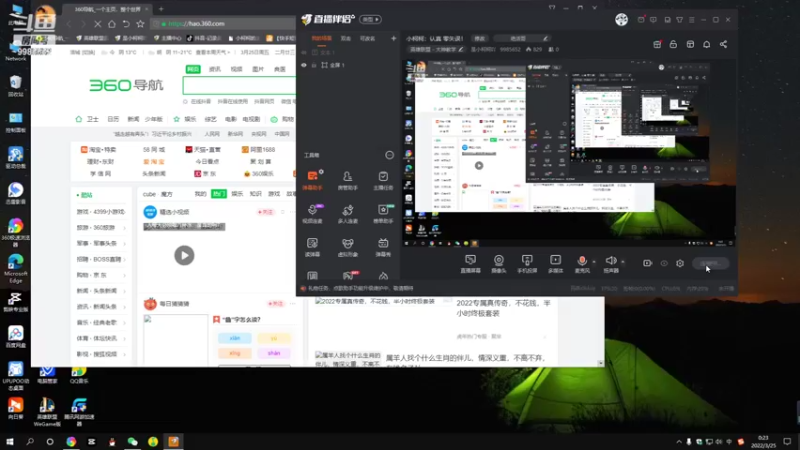This screenshot has height=450, width=800.
Task: Click the gift box icon in streaming app header
Action: click(x=657, y=44)
